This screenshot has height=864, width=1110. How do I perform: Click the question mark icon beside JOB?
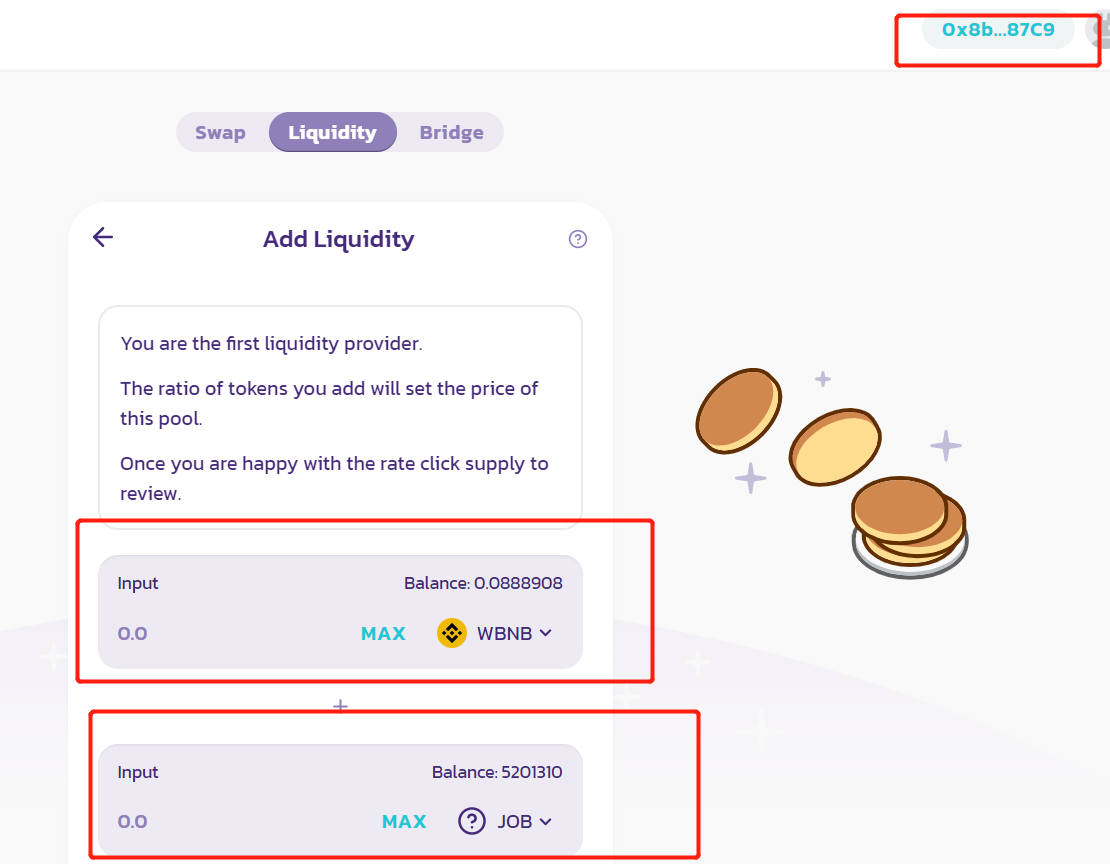[x=471, y=821]
